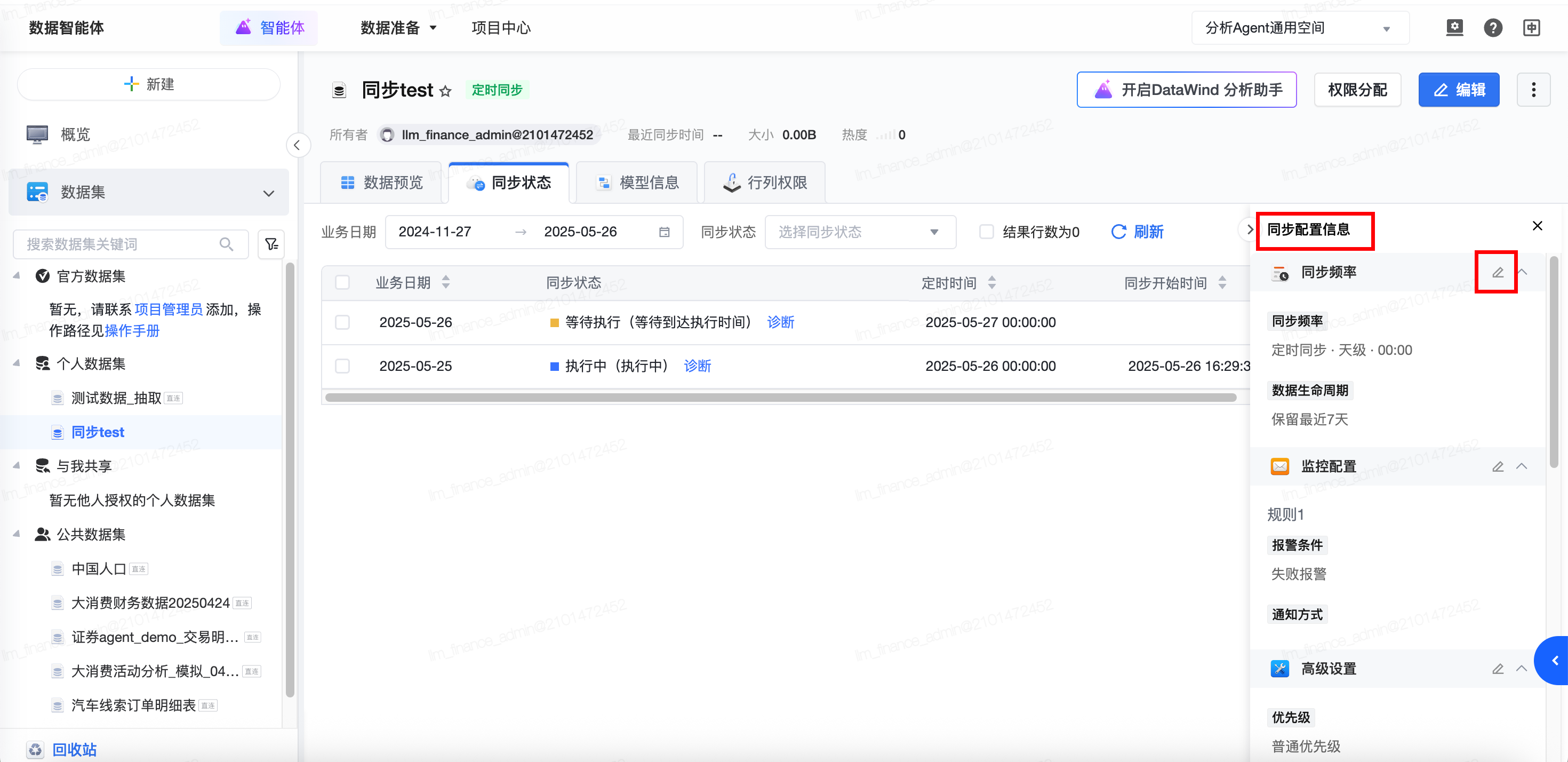Collapse the 与我共享 tree node

click(x=17, y=466)
